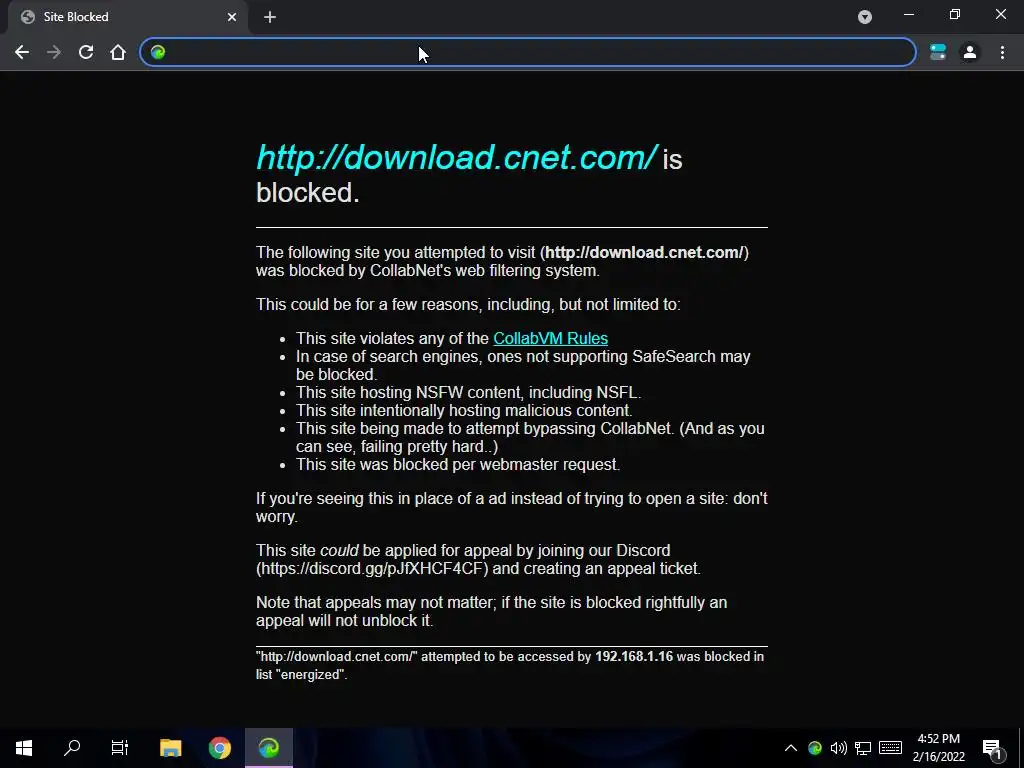Minimize the browser window
Viewport: 1024px width, 768px height.
pos(908,14)
